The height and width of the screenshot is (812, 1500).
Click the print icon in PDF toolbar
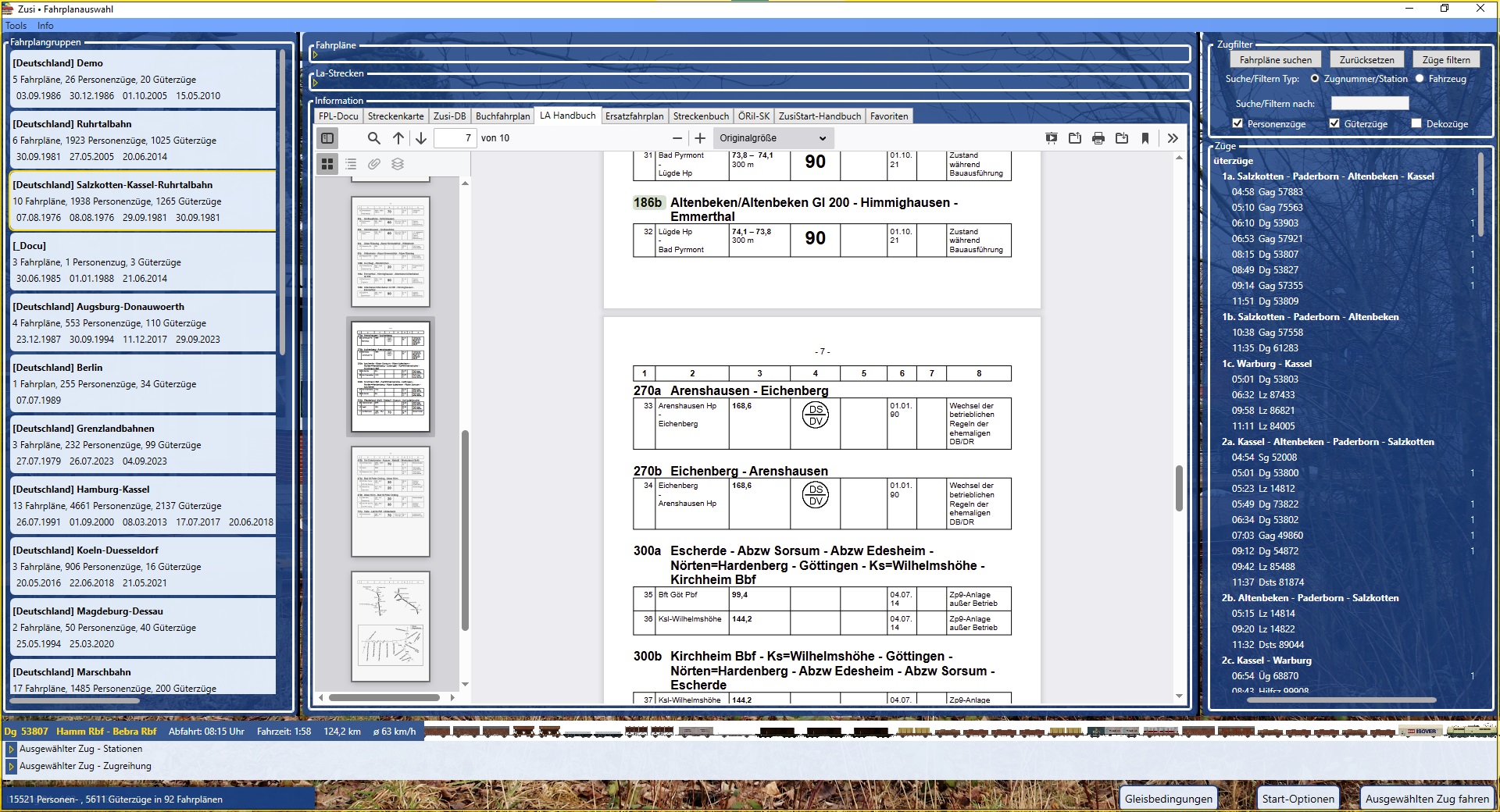click(1098, 138)
